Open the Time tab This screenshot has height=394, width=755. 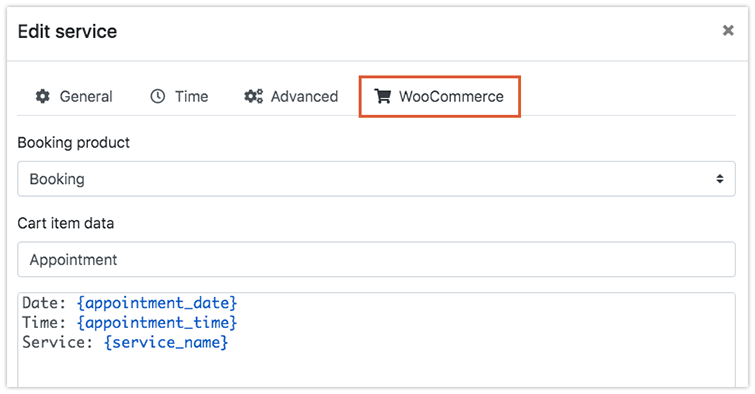(x=179, y=96)
